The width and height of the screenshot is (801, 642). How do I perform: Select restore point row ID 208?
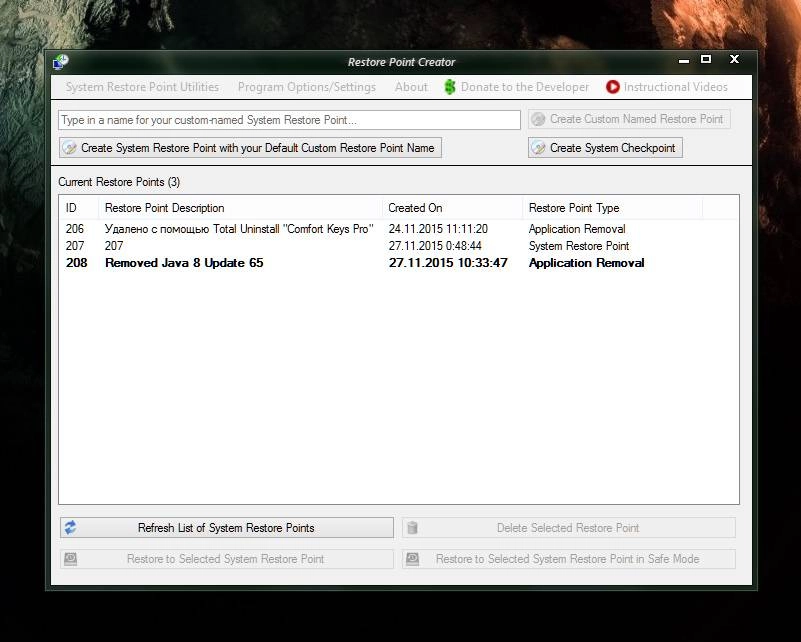tap(77, 263)
